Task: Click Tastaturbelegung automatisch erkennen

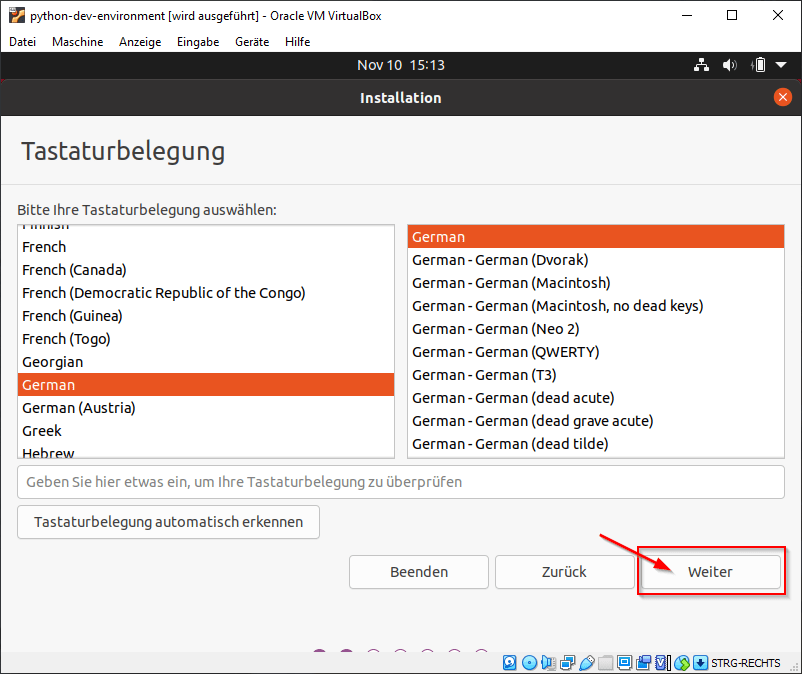Action: (167, 521)
